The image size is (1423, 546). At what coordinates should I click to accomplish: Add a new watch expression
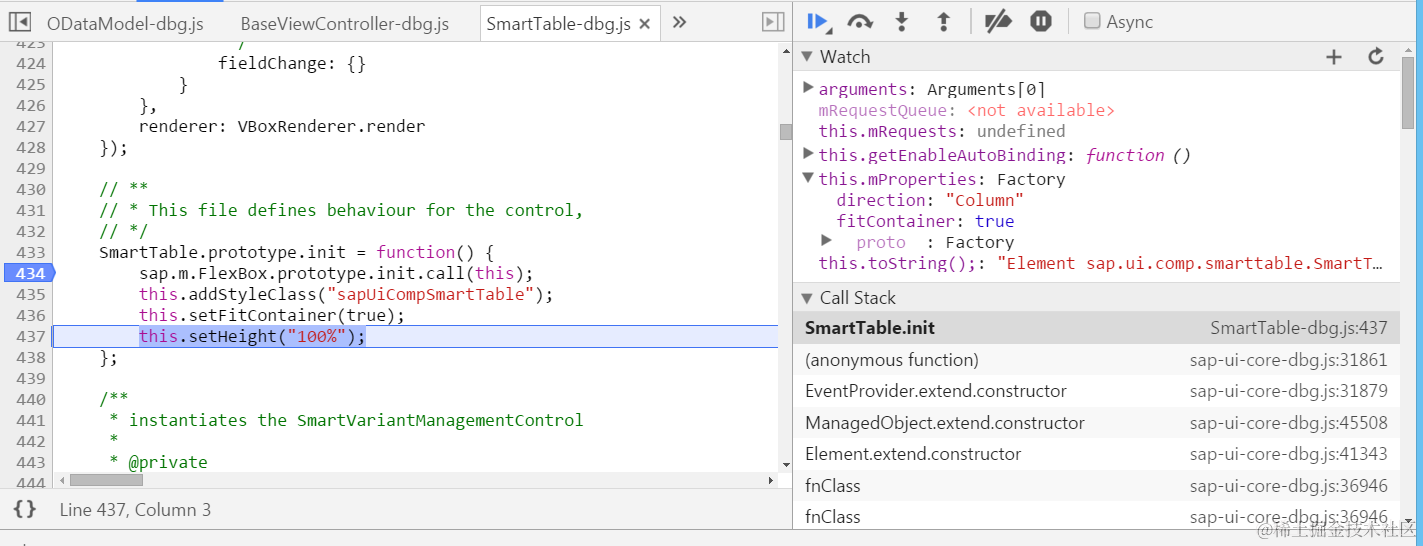[1333, 57]
